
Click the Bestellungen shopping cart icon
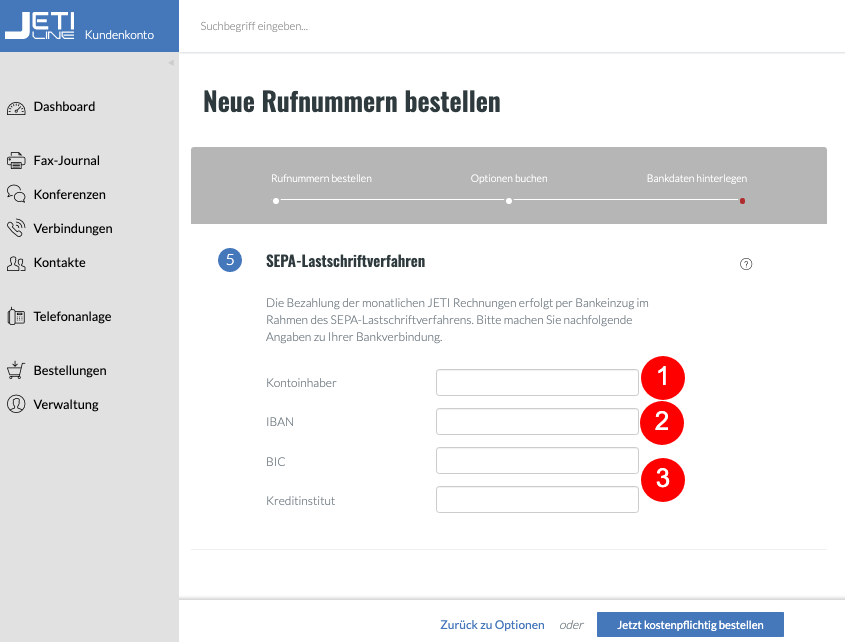pos(16,370)
